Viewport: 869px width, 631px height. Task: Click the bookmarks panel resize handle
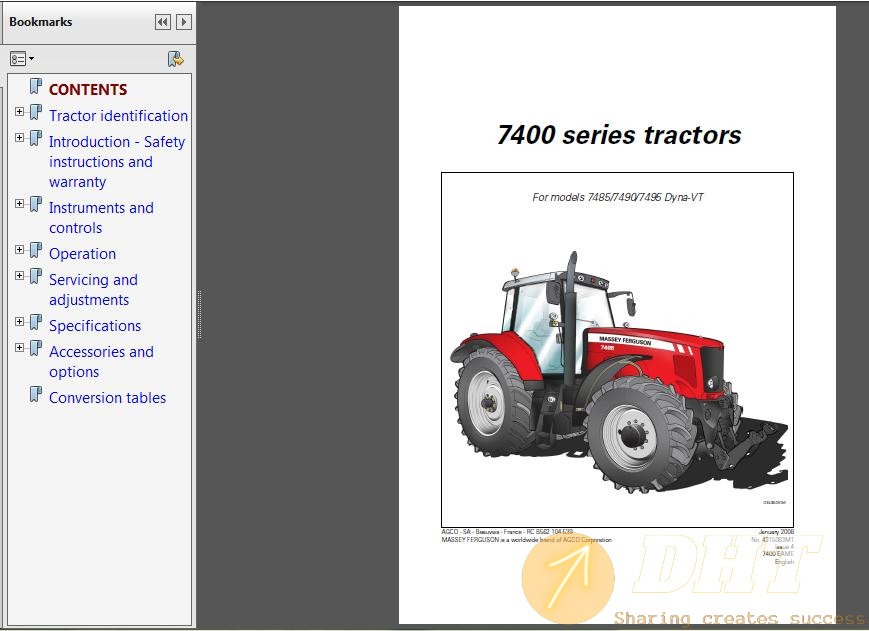(200, 314)
